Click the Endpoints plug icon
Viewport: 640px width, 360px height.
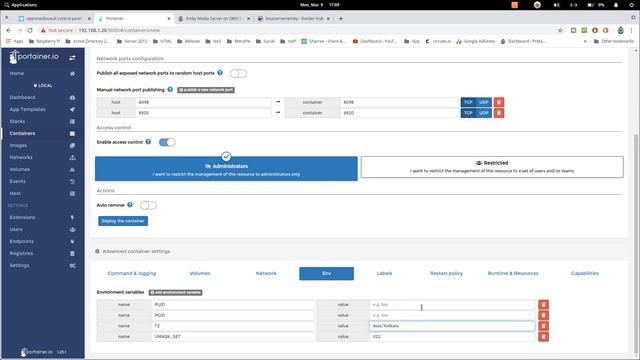click(72, 242)
